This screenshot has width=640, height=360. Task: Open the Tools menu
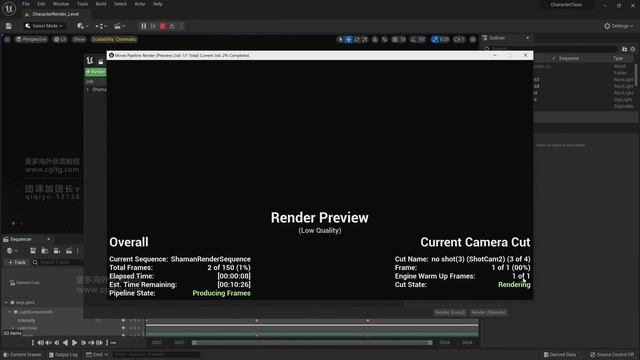coord(82,4)
